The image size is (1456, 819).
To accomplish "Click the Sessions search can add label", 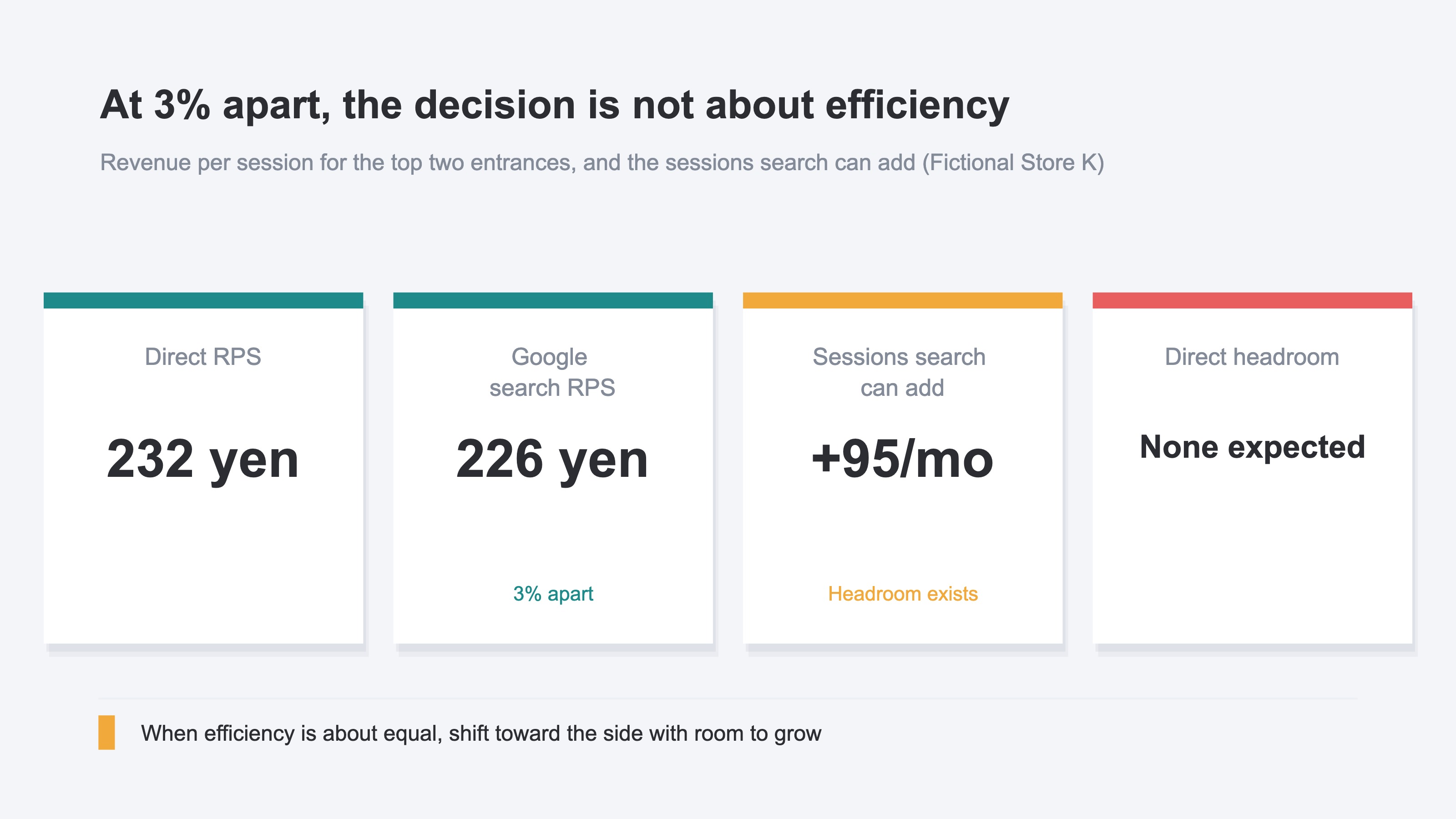I will tap(902, 373).
